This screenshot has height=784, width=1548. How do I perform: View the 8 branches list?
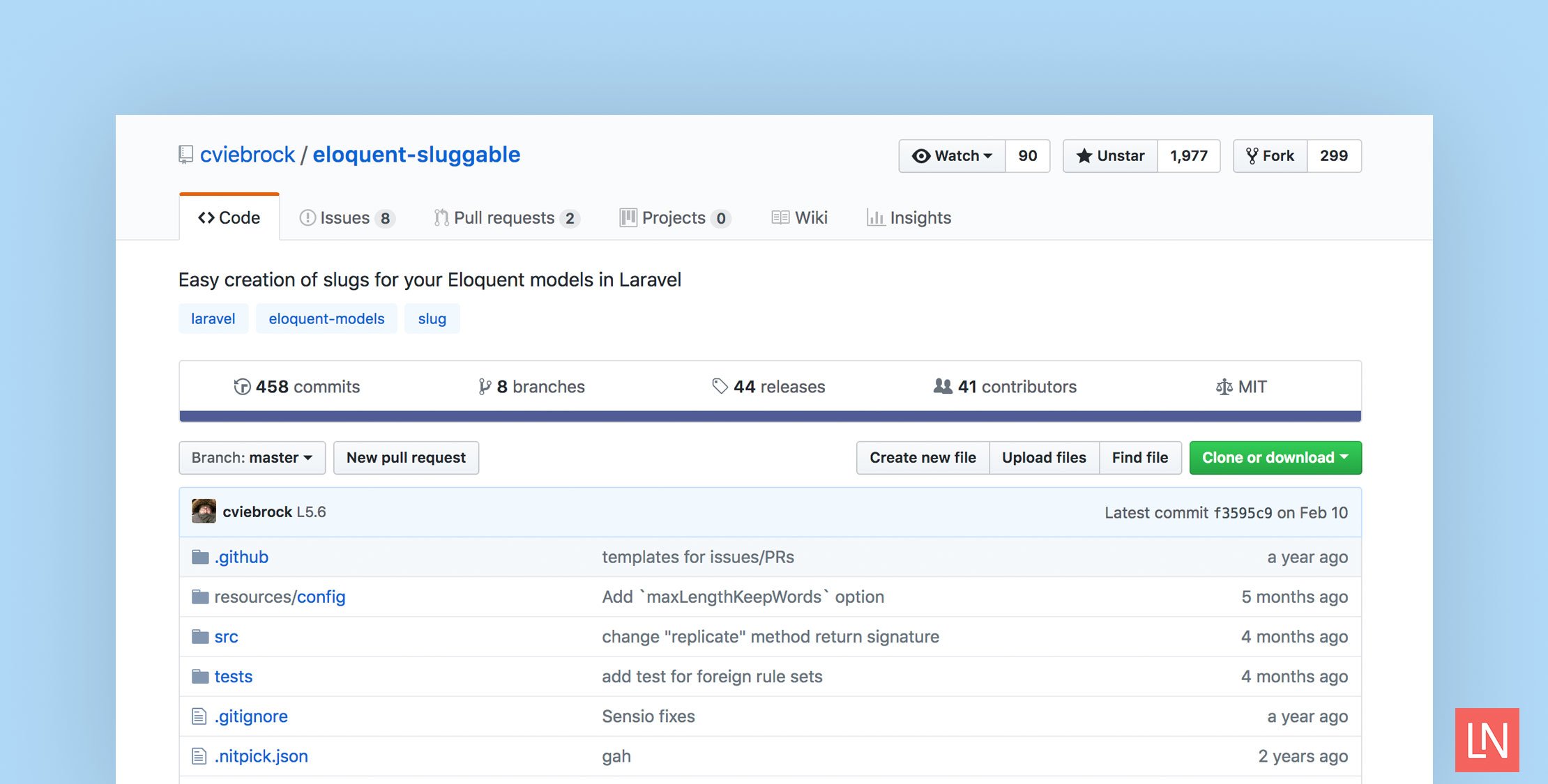[x=532, y=387]
